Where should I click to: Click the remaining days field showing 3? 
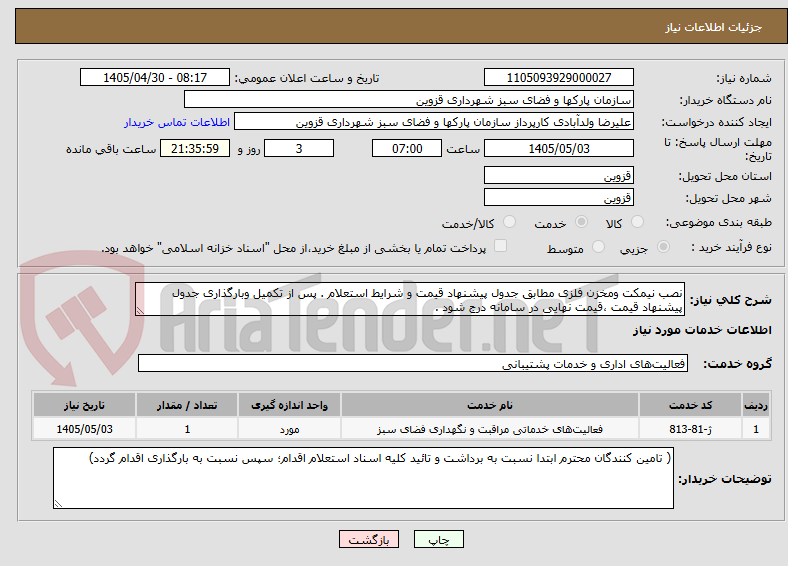299,148
